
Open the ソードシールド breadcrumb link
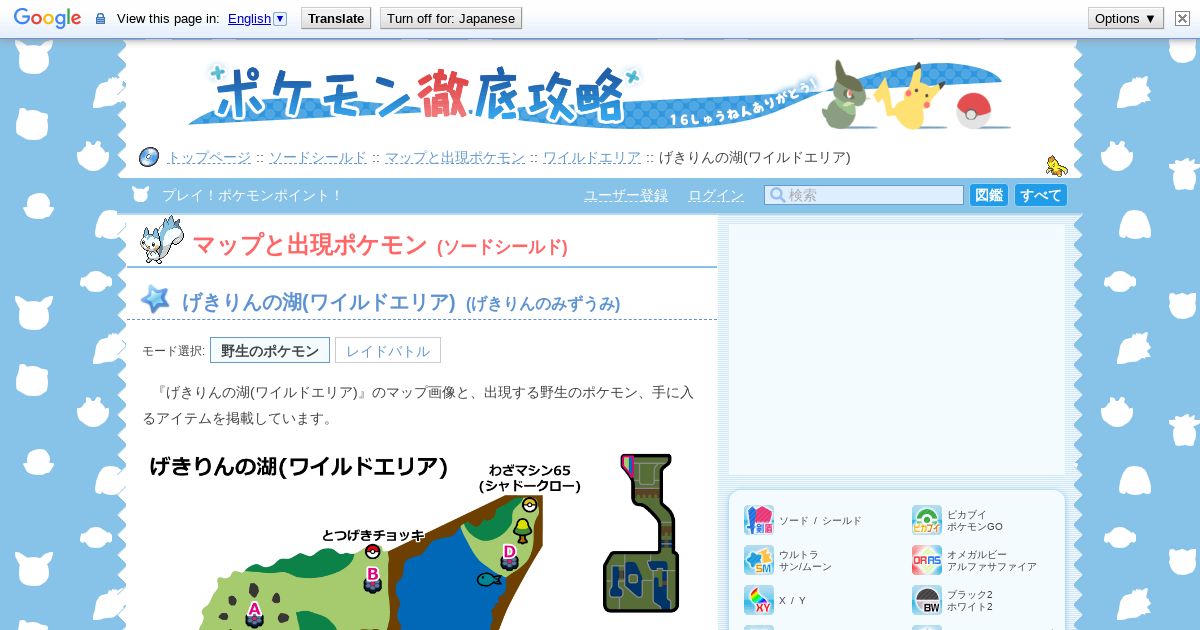318,157
